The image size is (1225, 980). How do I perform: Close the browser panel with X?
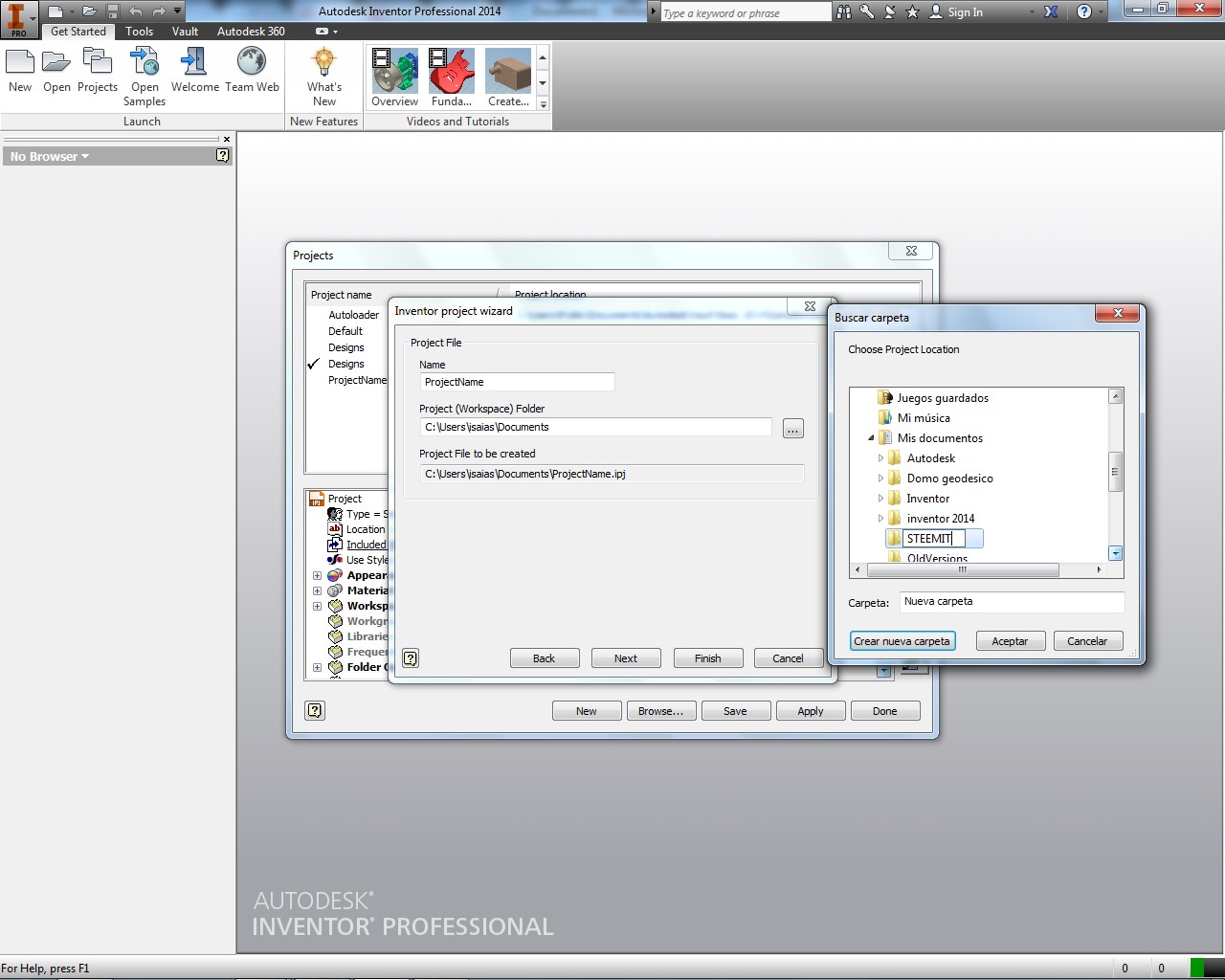pyautogui.click(x=227, y=140)
